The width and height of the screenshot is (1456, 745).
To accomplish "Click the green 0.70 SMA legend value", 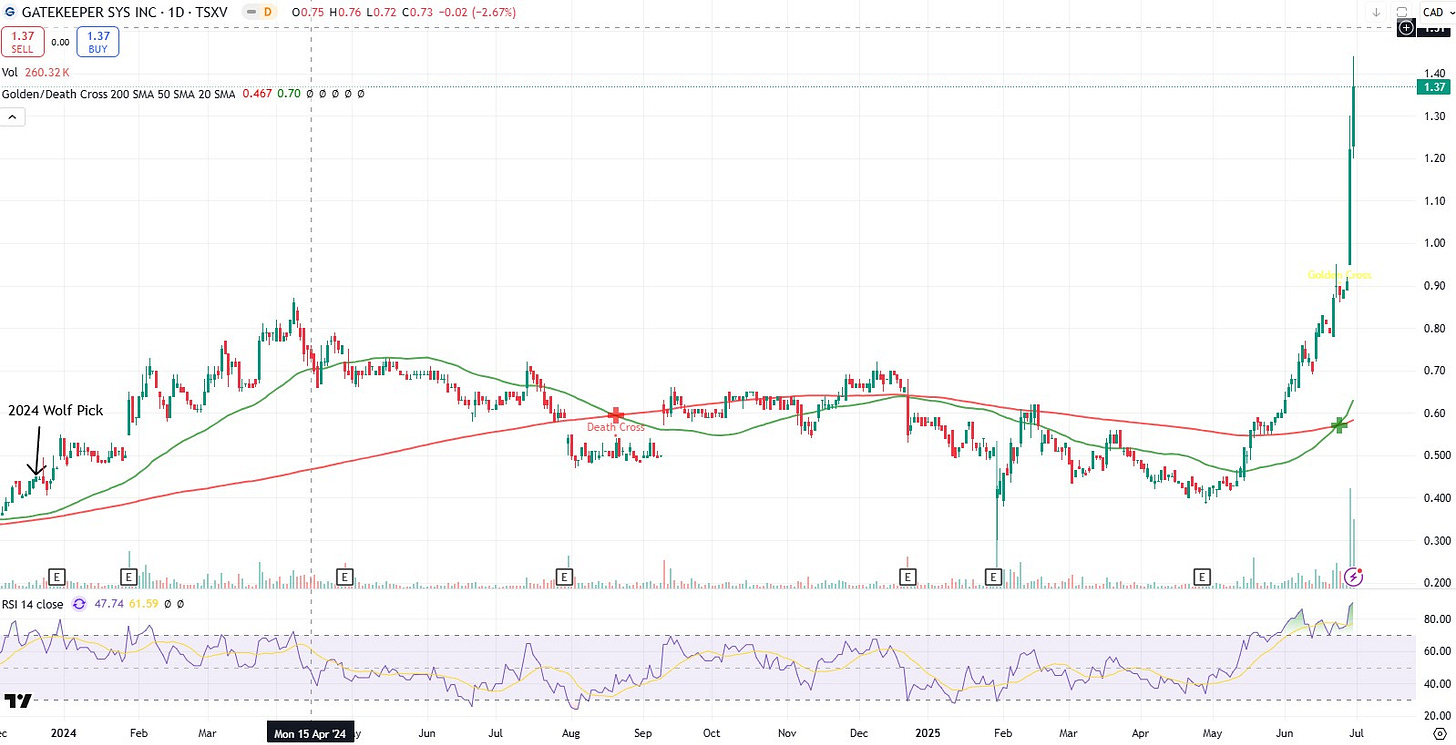I will (x=290, y=93).
